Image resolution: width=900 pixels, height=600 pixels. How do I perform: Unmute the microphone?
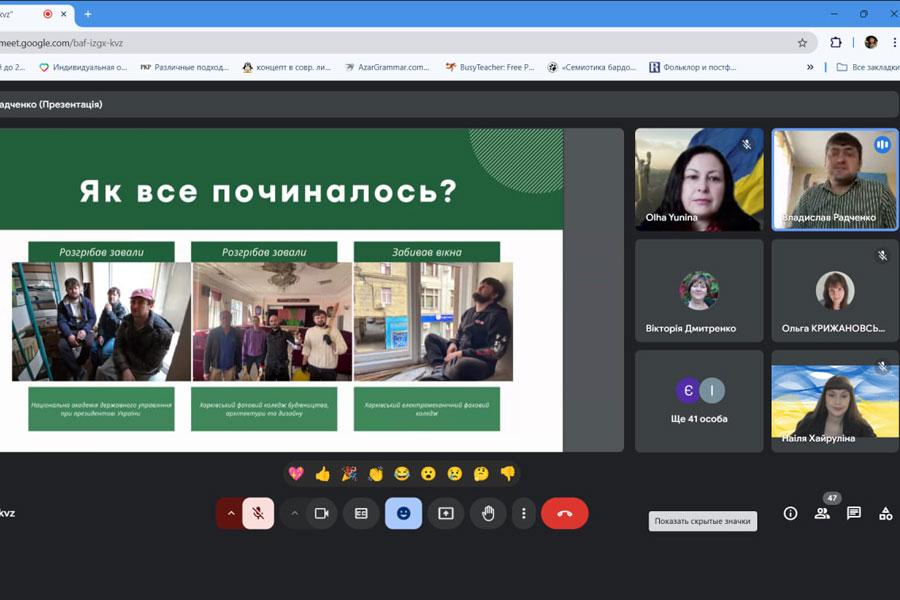[x=258, y=513]
